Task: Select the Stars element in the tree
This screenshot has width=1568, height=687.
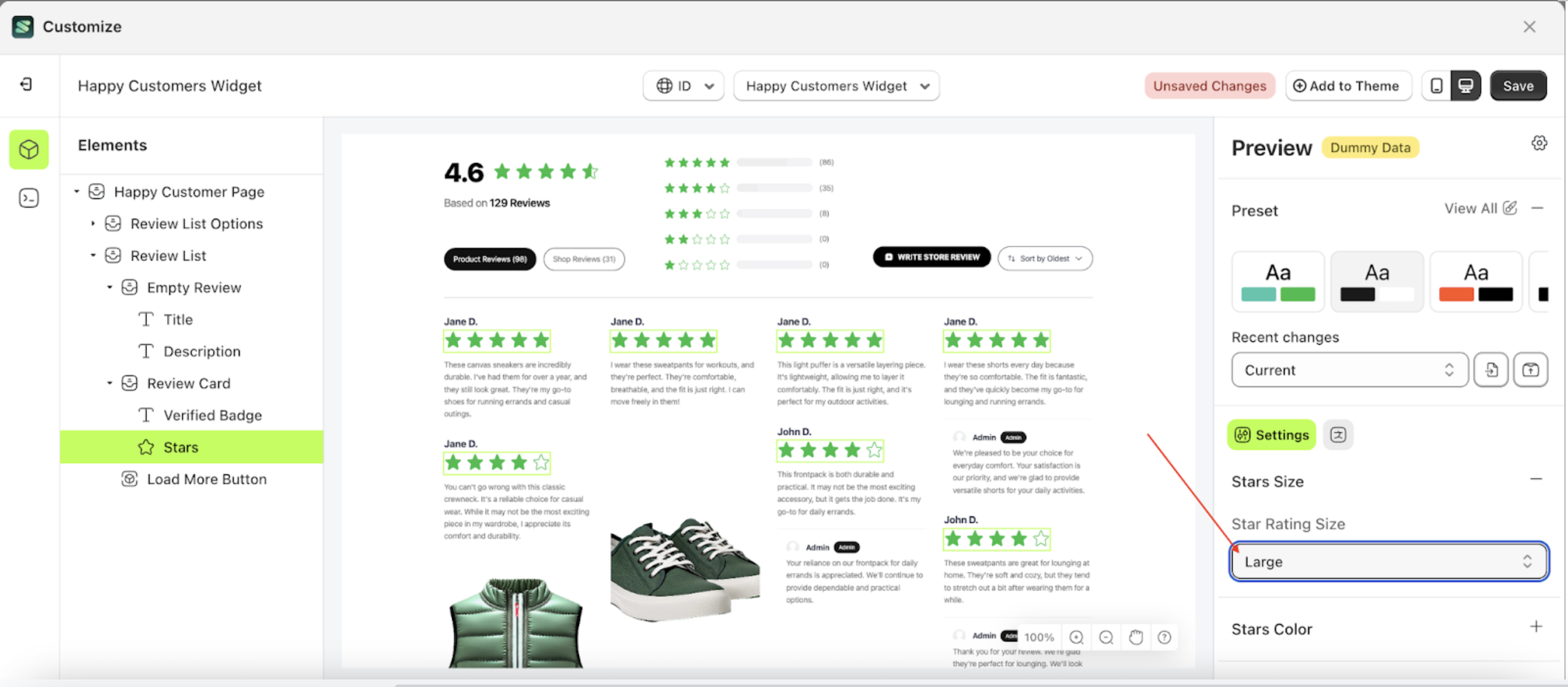Action: (181, 446)
